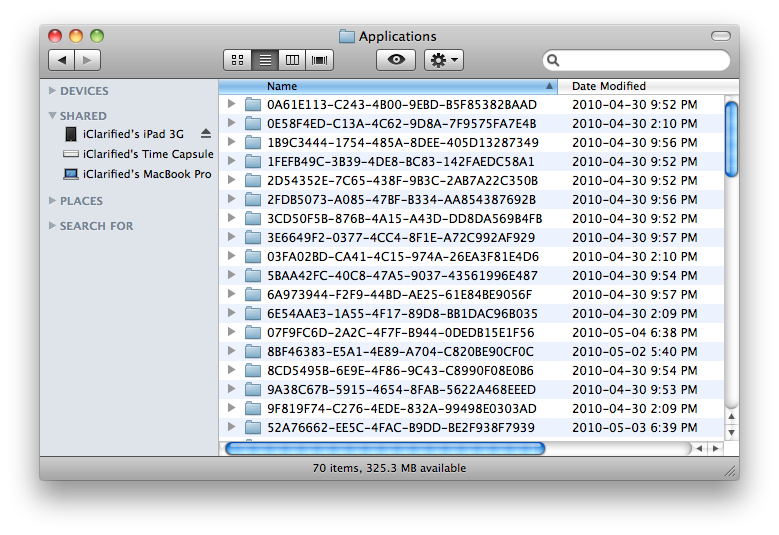Viewport: 779px width, 535px height.
Task: Select iClarified's MacBook Pro in sidebar
Action: pos(147,174)
